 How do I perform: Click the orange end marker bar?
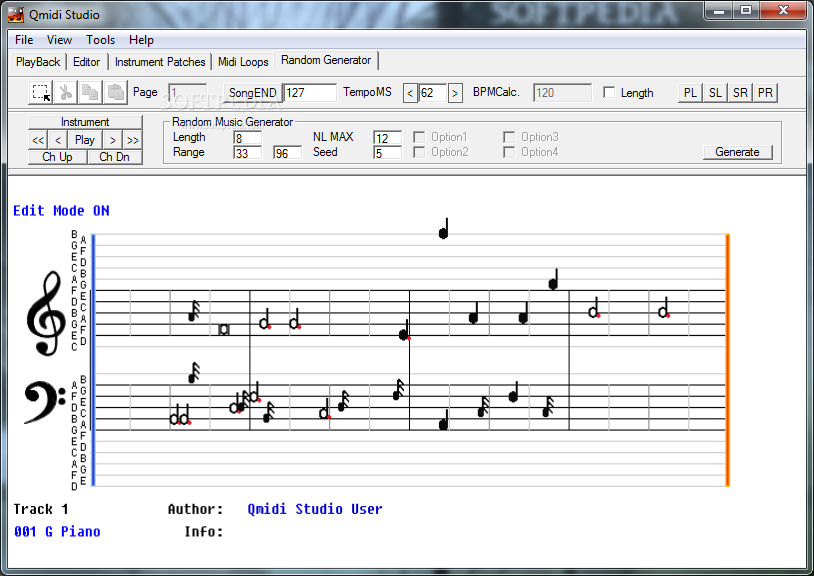coord(727,360)
